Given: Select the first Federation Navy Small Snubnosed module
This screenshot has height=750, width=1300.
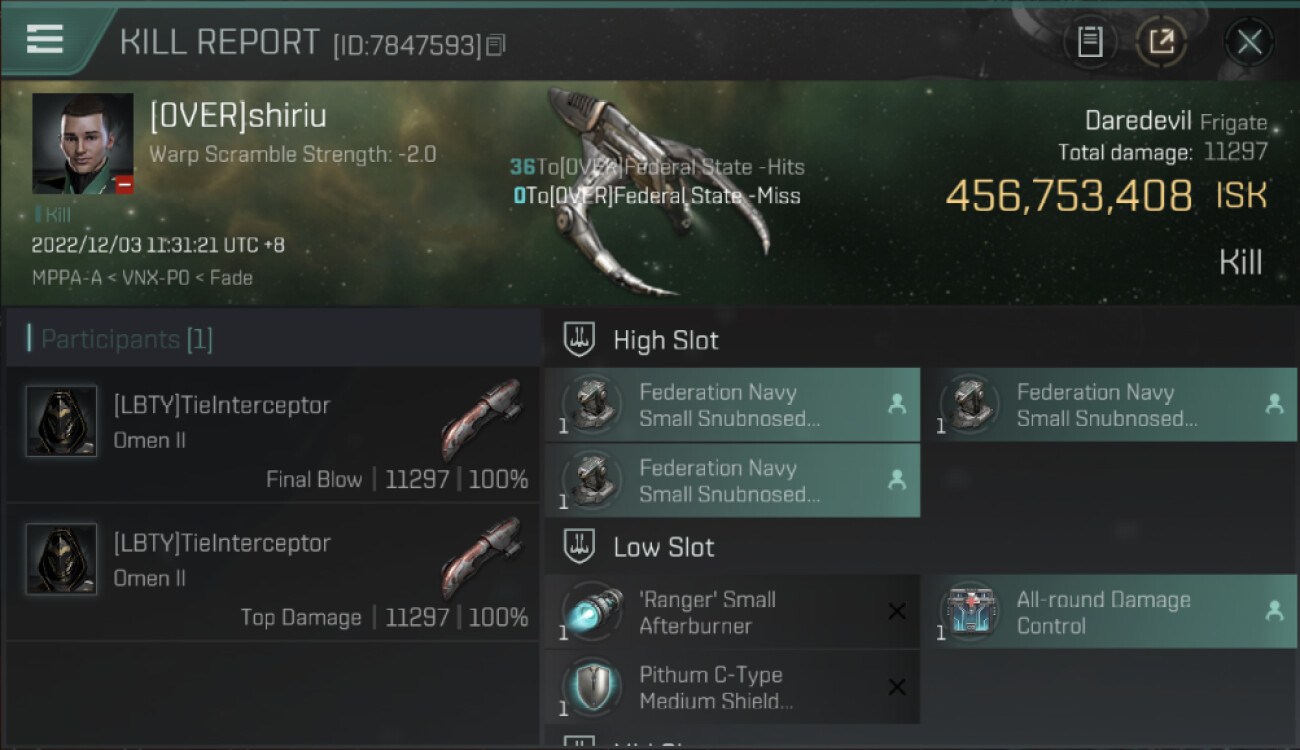Looking at the screenshot, I should 732,405.
